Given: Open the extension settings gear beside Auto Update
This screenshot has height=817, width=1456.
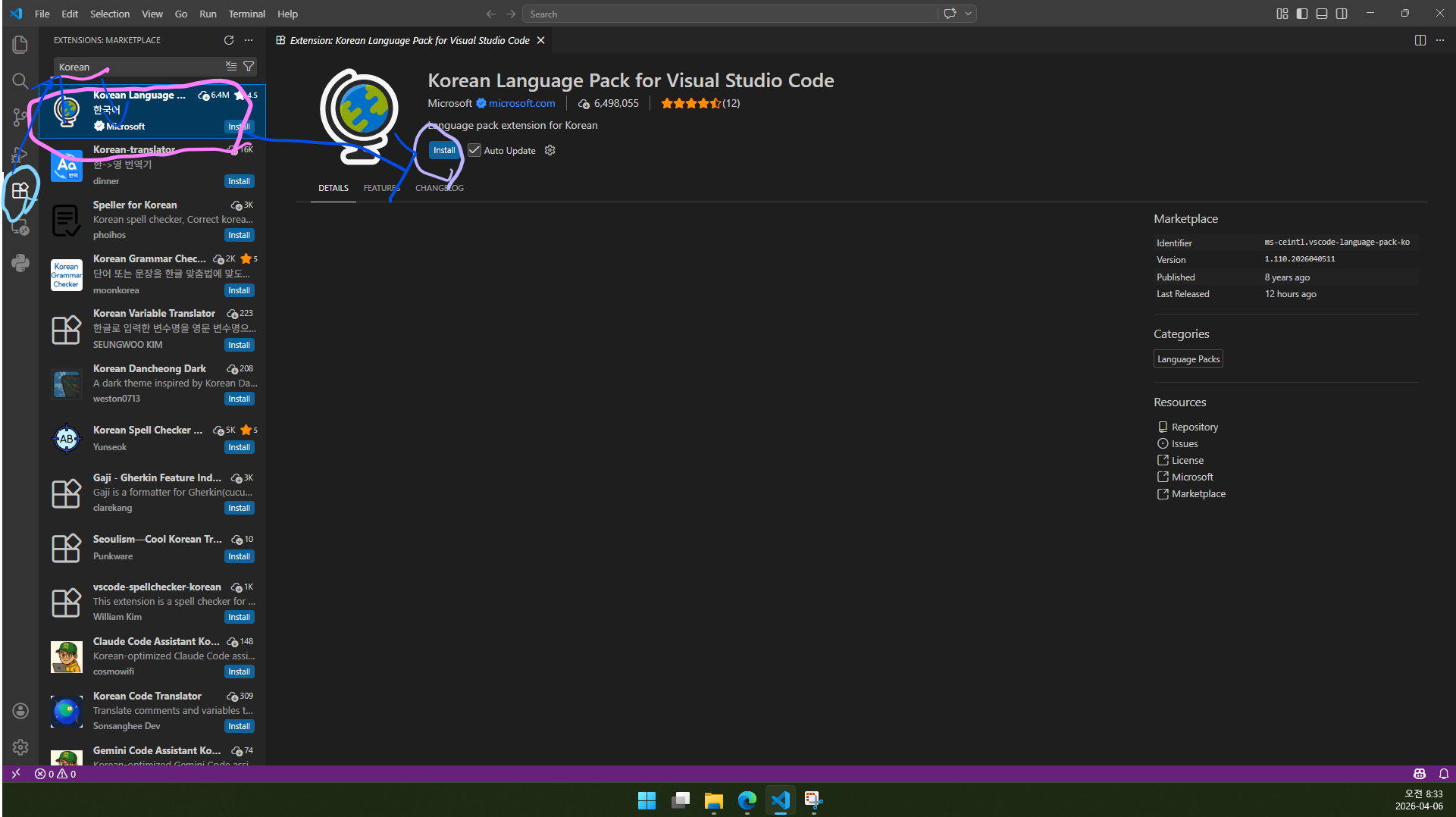Looking at the screenshot, I should (550, 150).
